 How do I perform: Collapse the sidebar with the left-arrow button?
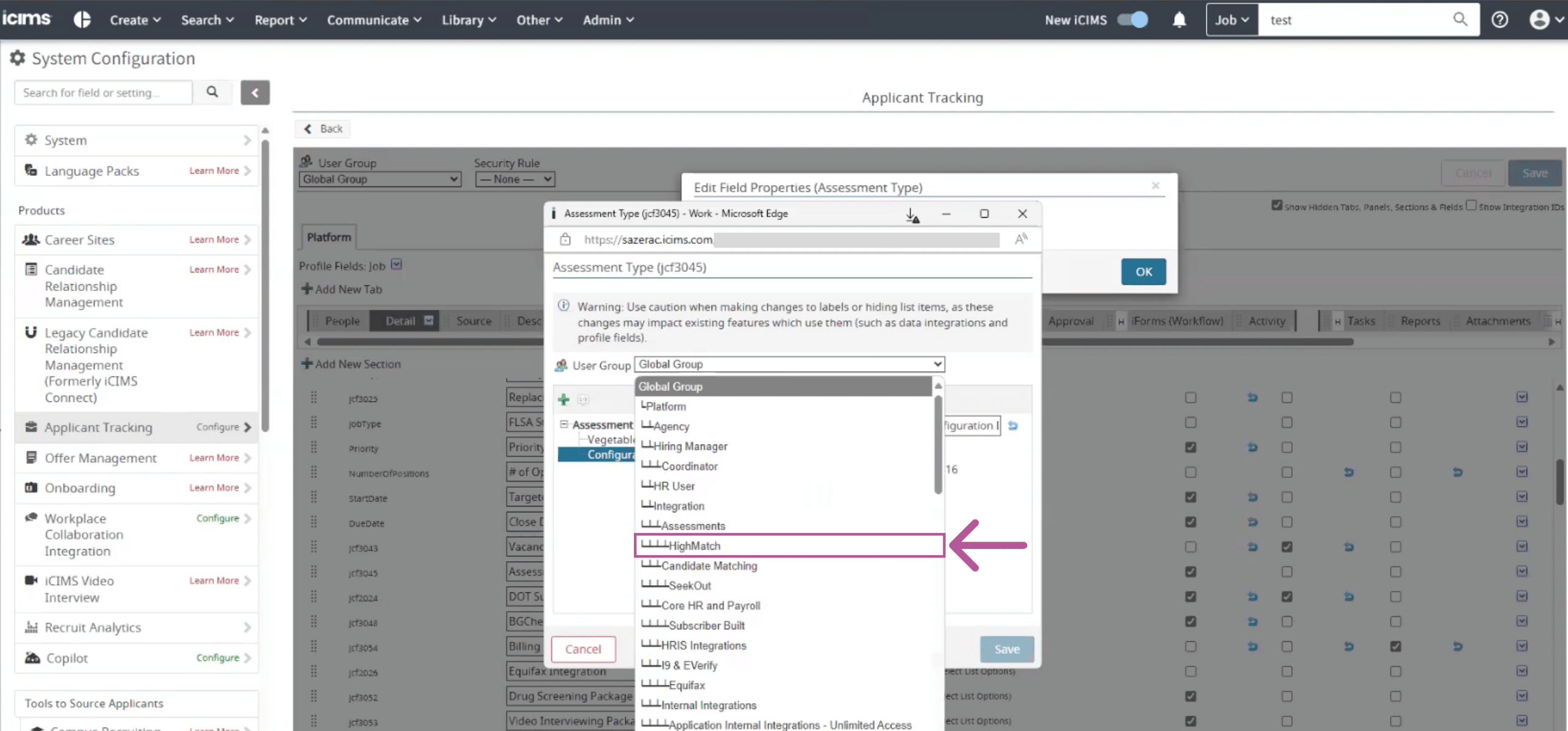tap(255, 93)
